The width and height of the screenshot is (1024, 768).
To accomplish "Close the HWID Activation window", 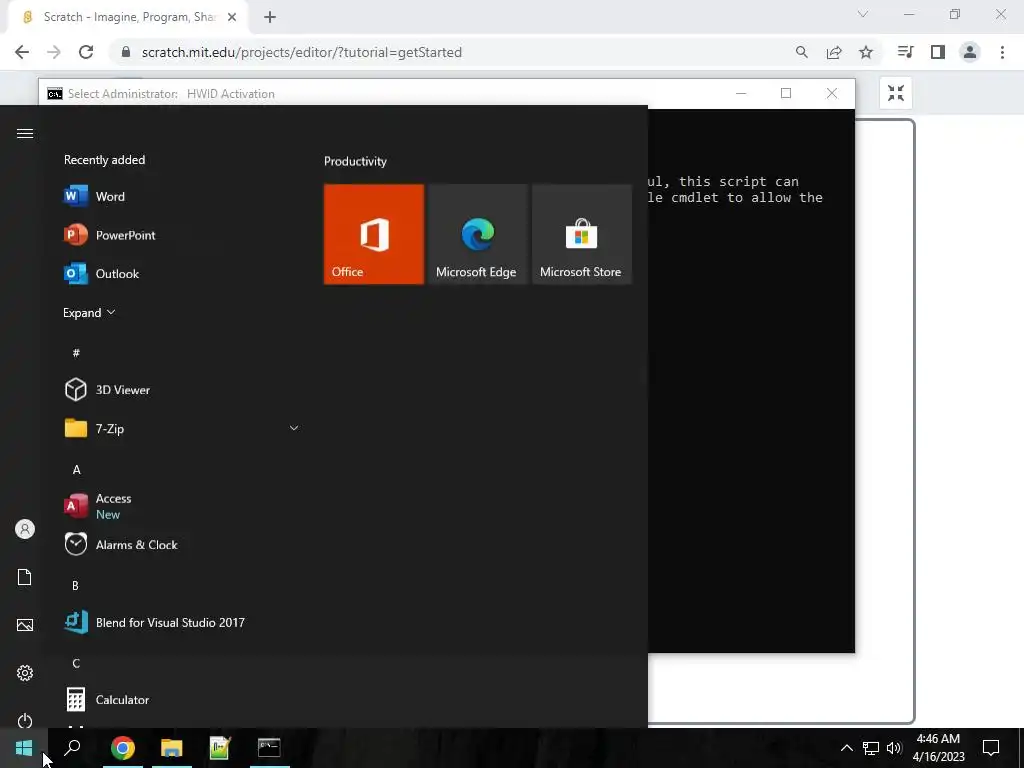I will coord(831,93).
